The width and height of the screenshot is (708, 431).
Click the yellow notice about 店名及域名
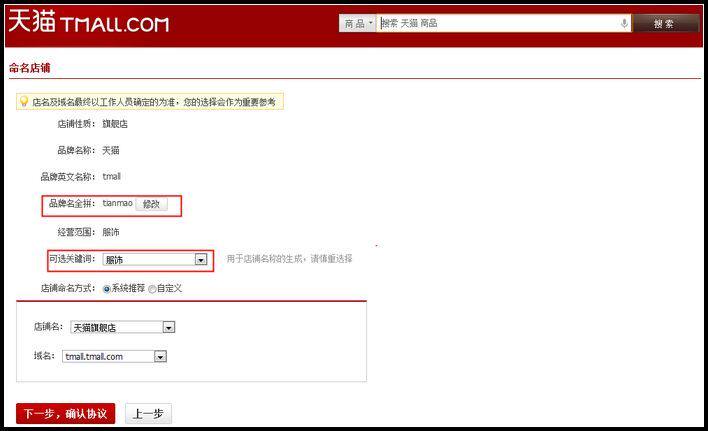tap(150, 102)
